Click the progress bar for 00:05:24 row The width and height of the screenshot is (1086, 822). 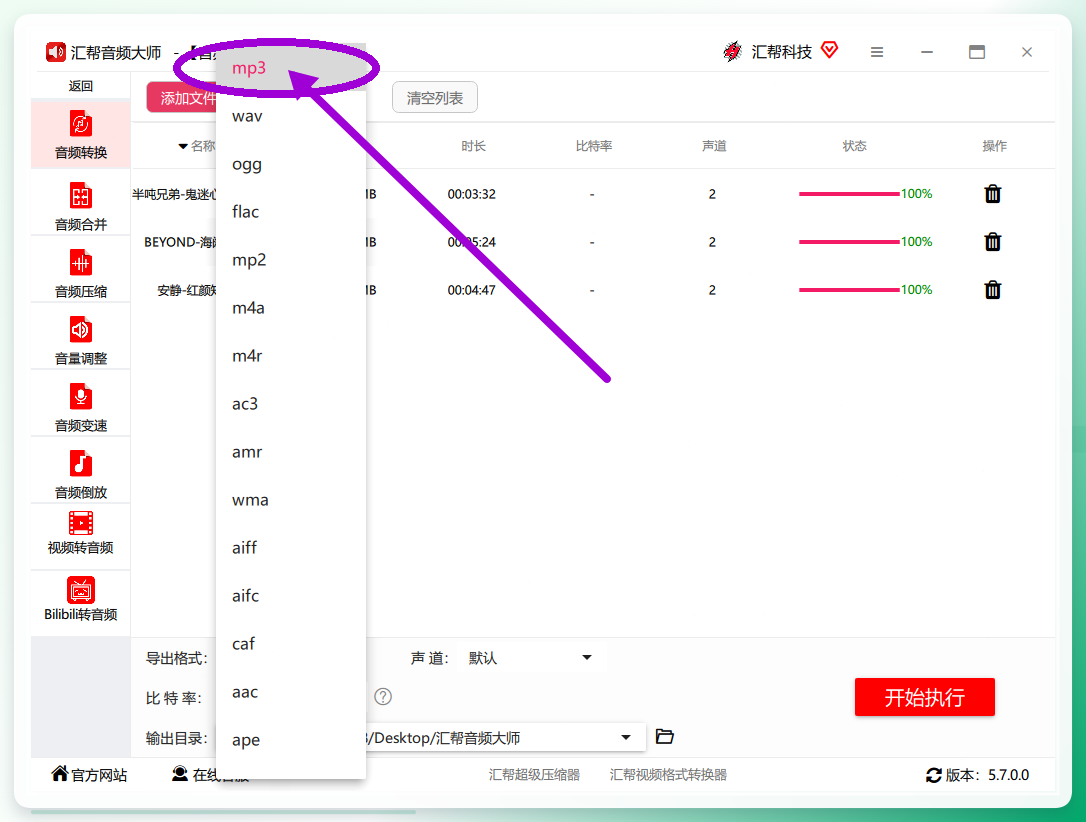[849, 242]
